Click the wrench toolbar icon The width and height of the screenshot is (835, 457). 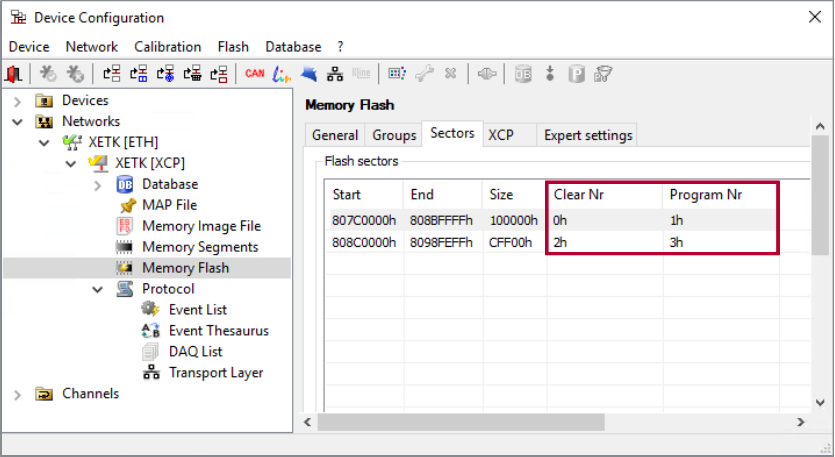424,74
